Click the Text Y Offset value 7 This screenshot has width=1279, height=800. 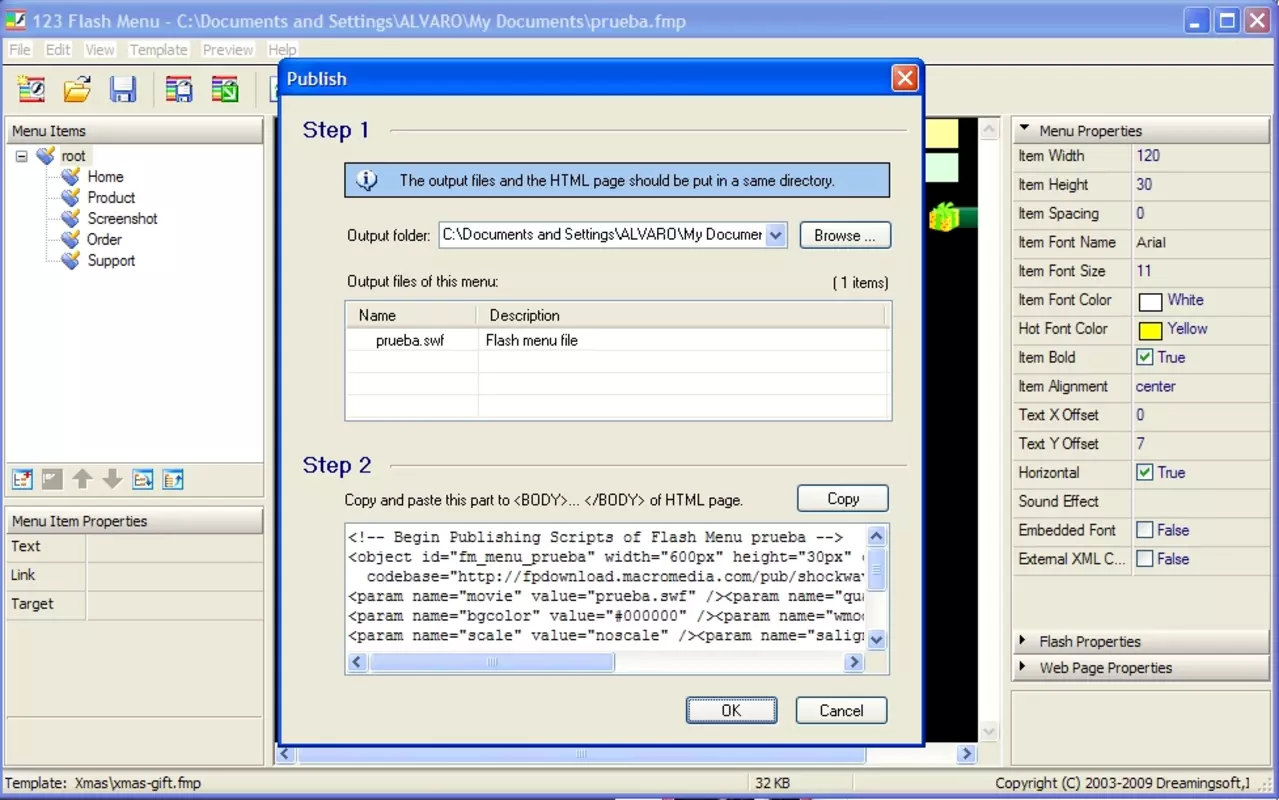[1141, 443]
